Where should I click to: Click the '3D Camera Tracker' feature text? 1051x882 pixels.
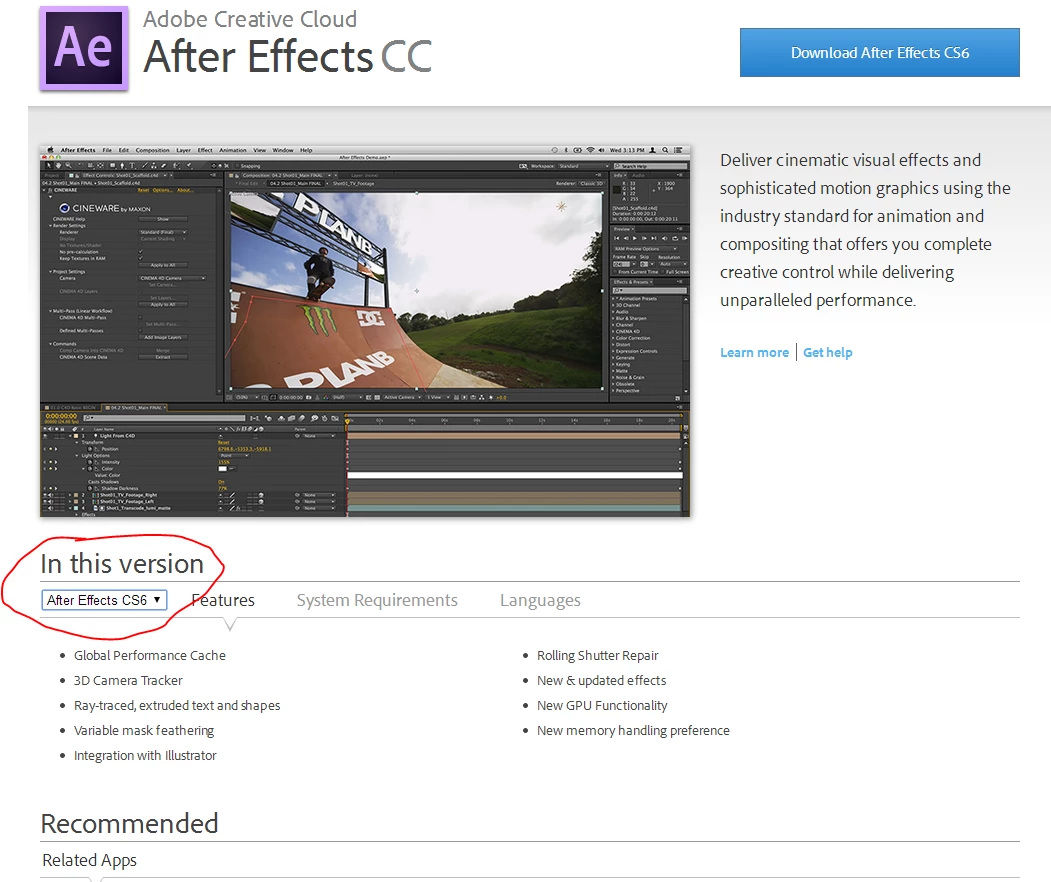128,680
